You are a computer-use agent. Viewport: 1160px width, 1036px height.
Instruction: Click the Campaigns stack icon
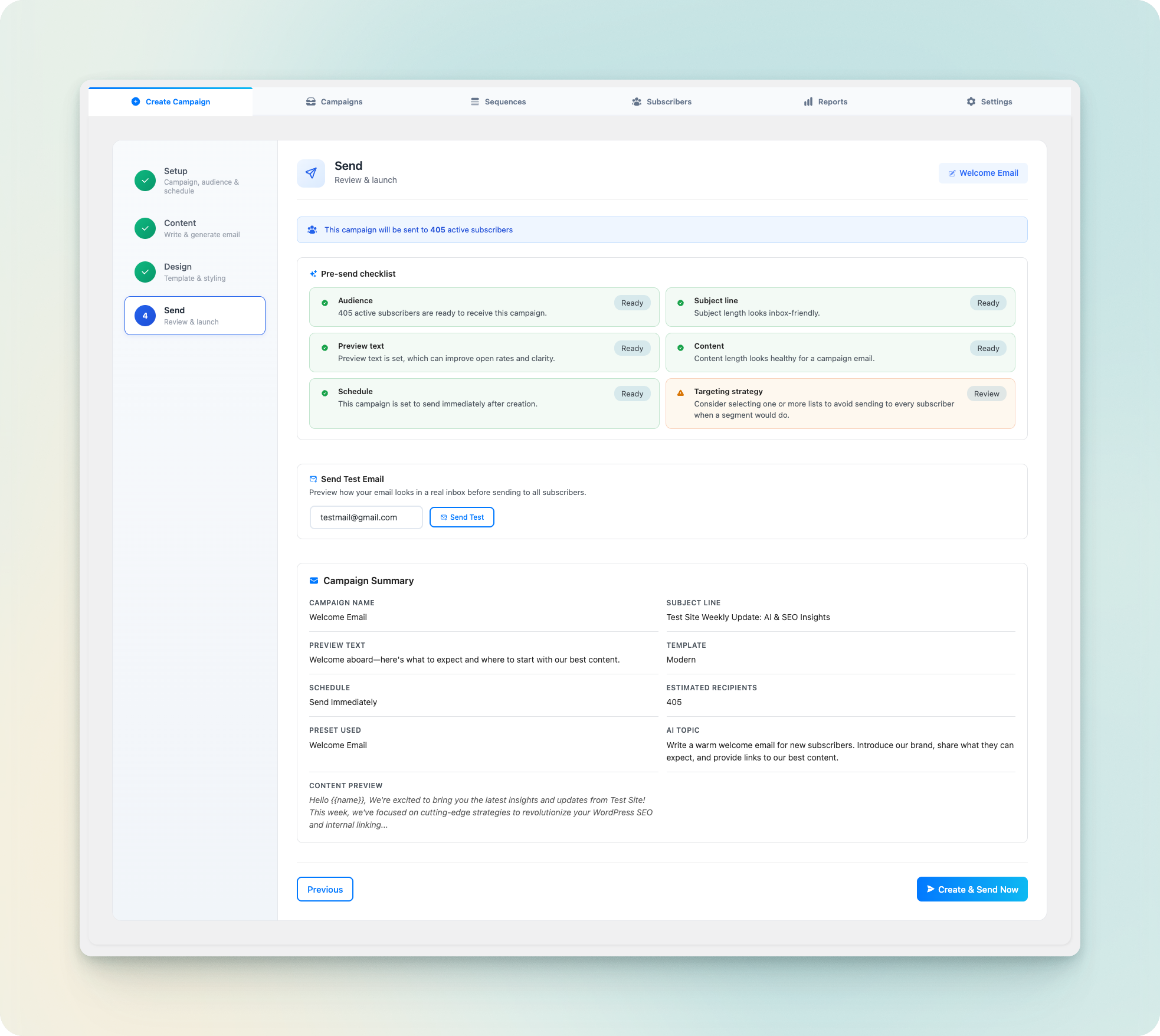[311, 101]
